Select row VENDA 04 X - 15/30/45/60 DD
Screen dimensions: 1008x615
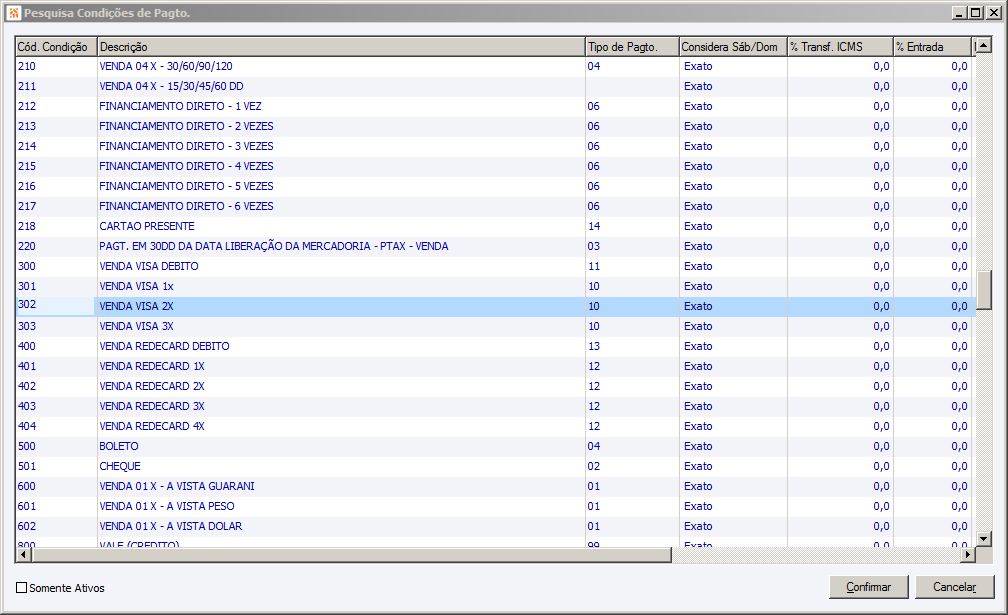click(496, 86)
